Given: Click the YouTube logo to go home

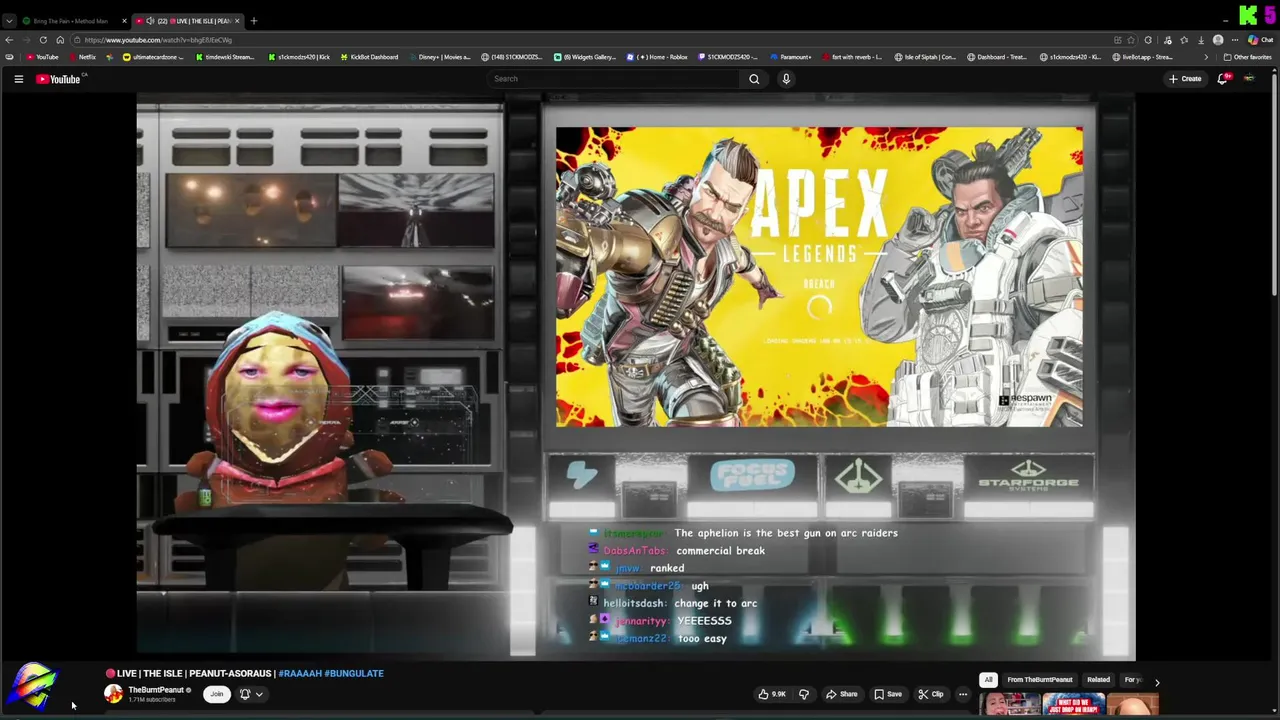Looking at the screenshot, I should 58,79.
